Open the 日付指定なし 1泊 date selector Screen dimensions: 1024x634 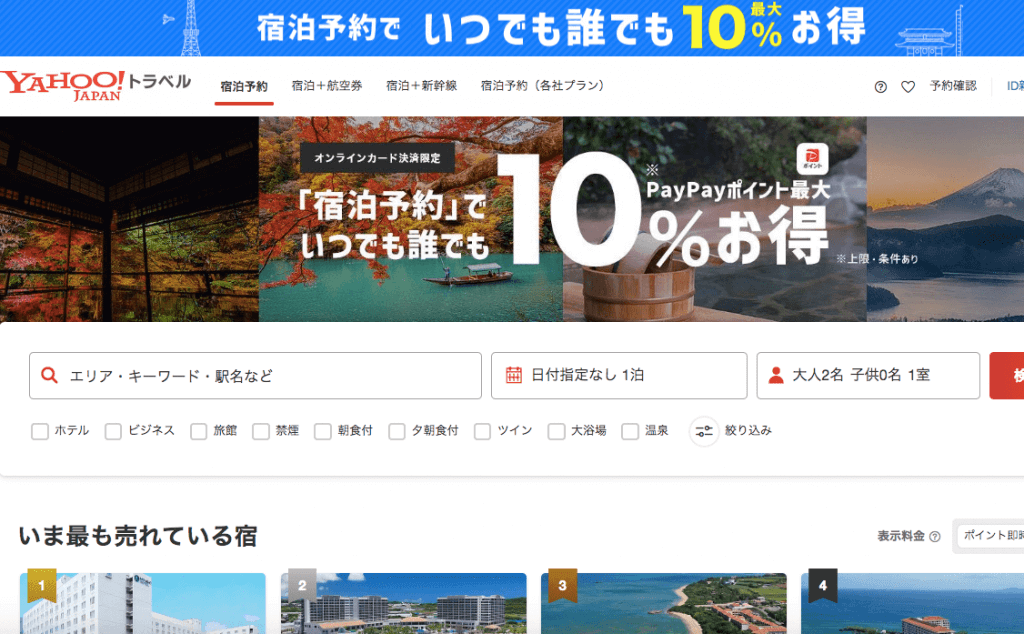click(x=618, y=375)
